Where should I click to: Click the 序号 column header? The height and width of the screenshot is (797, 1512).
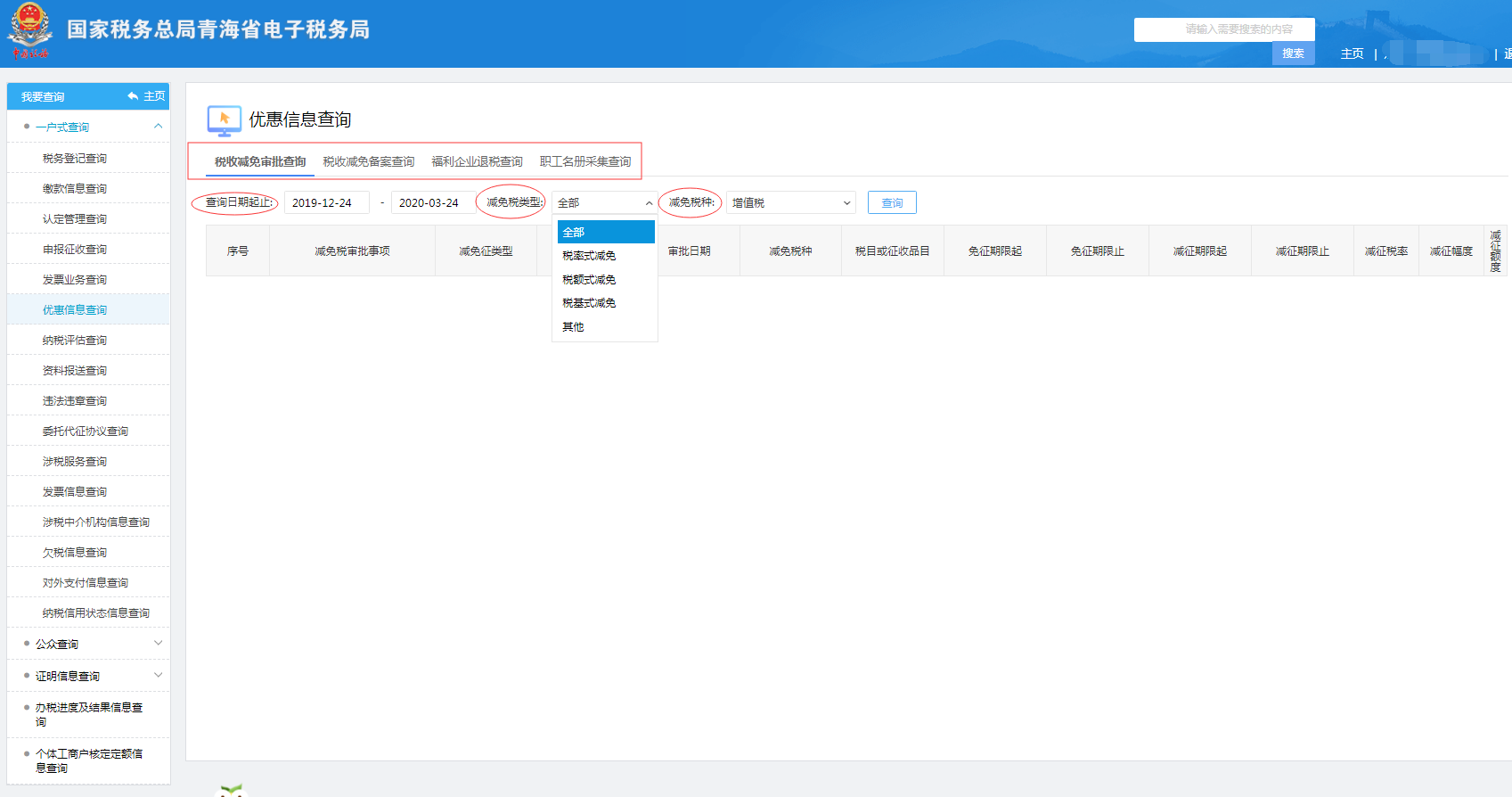click(x=238, y=251)
